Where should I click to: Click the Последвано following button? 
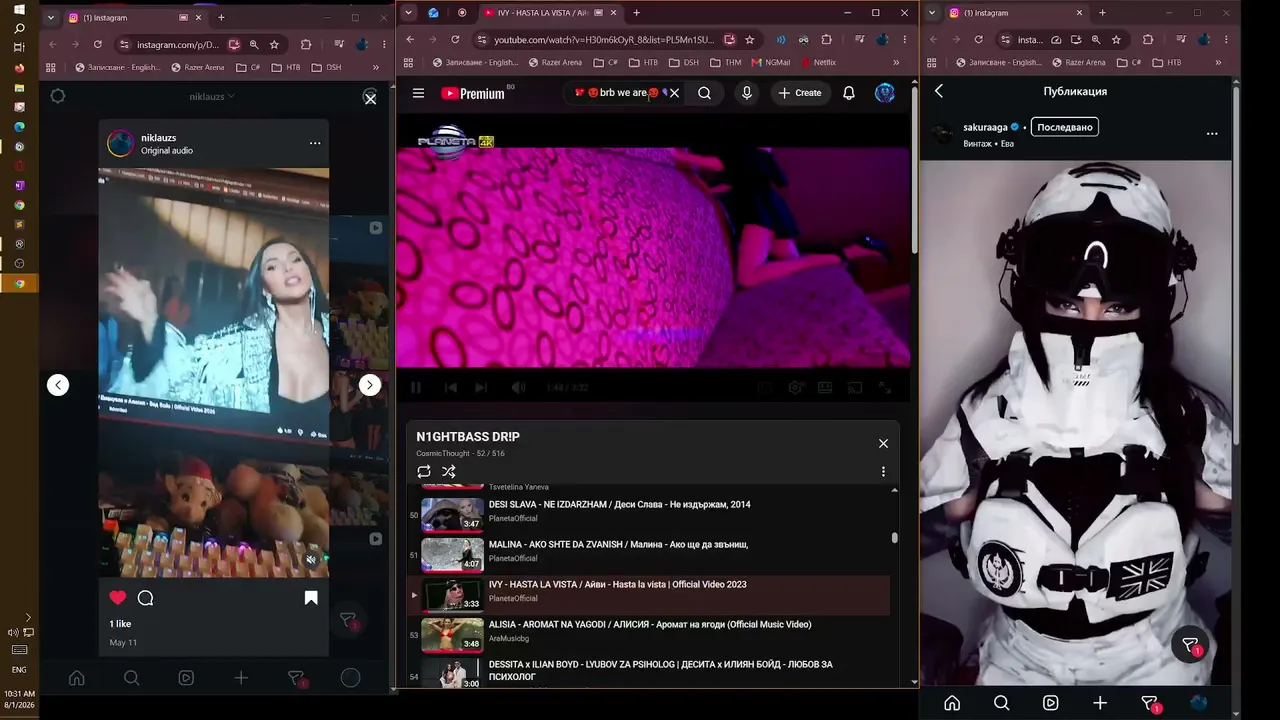1065,127
